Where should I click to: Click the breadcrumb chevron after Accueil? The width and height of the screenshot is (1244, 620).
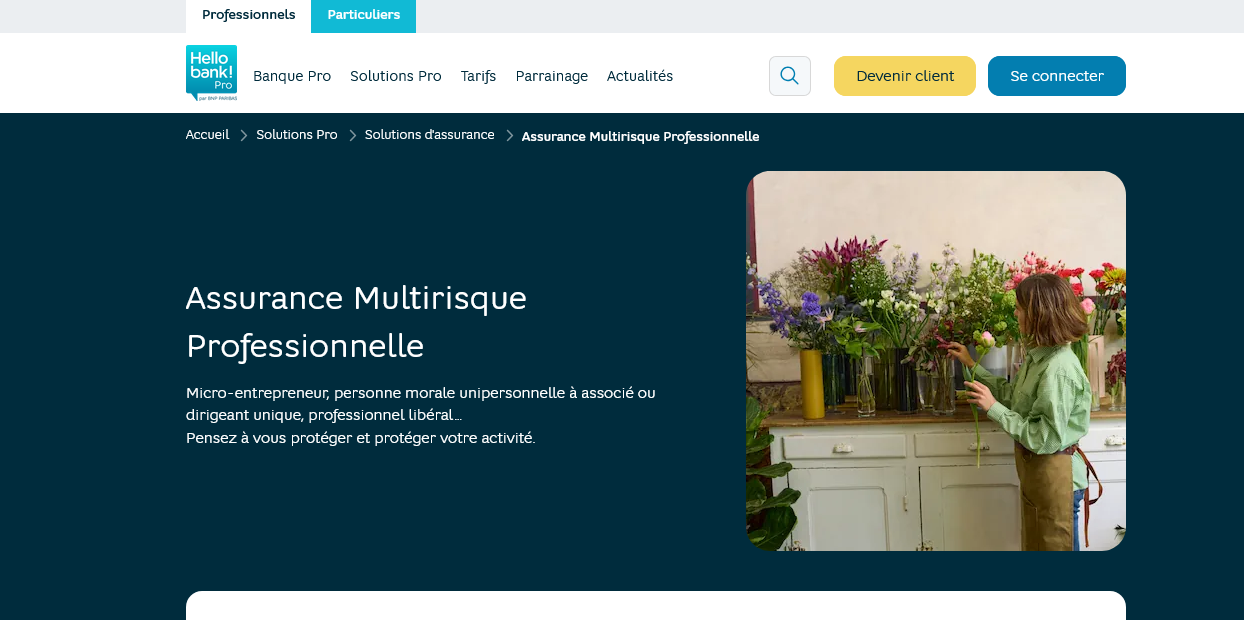(x=243, y=135)
